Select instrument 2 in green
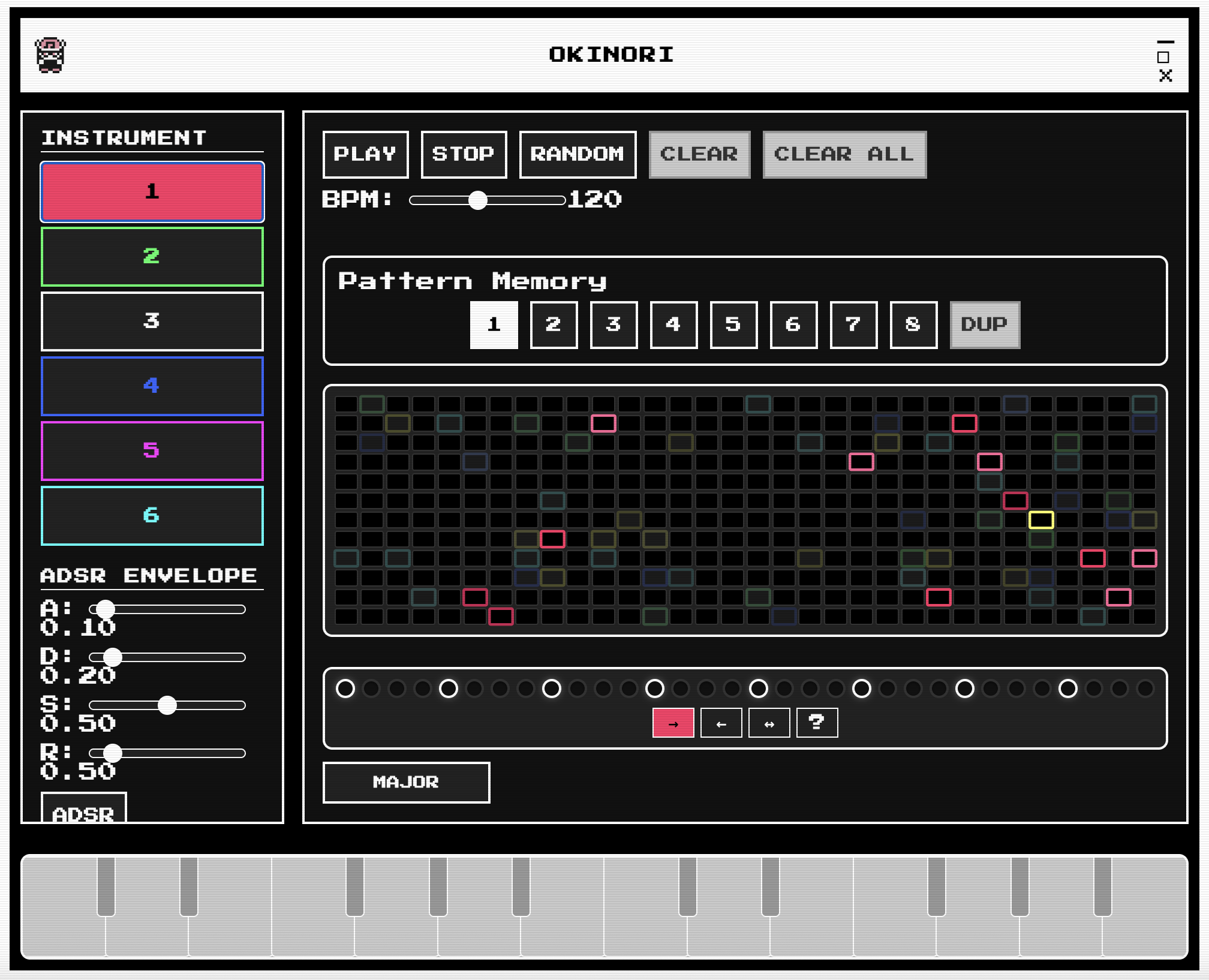1209x980 pixels. pos(152,256)
